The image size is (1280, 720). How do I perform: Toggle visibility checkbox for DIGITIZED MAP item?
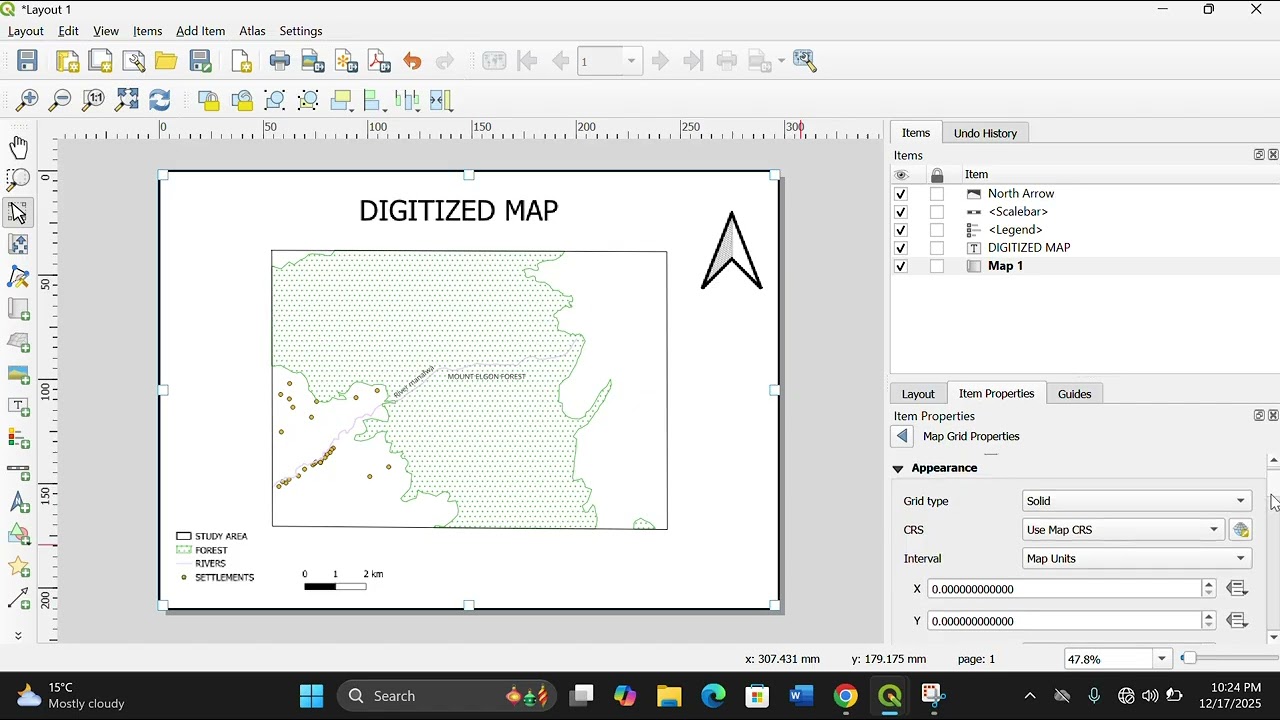(x=901, y=248)
